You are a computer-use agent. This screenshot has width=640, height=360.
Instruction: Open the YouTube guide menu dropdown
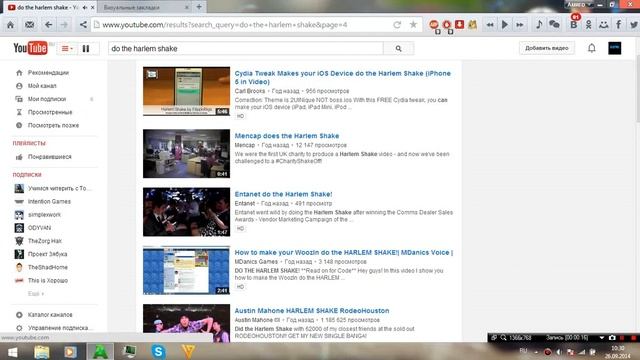[x=67, y=49]
